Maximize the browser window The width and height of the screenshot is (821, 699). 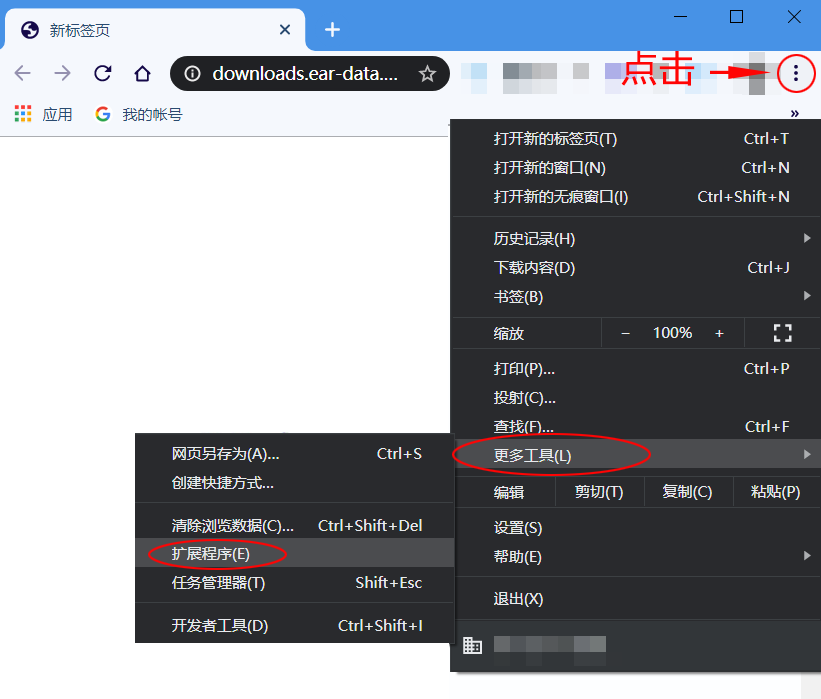click(x=737, y=17)
